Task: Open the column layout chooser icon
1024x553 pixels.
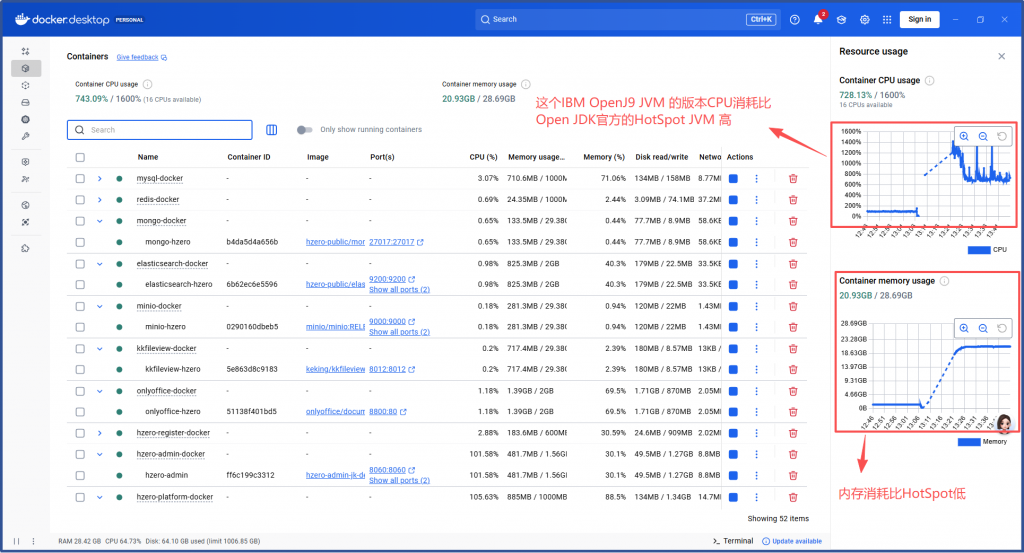Action: pyautogui.click(x=272, y=130)
